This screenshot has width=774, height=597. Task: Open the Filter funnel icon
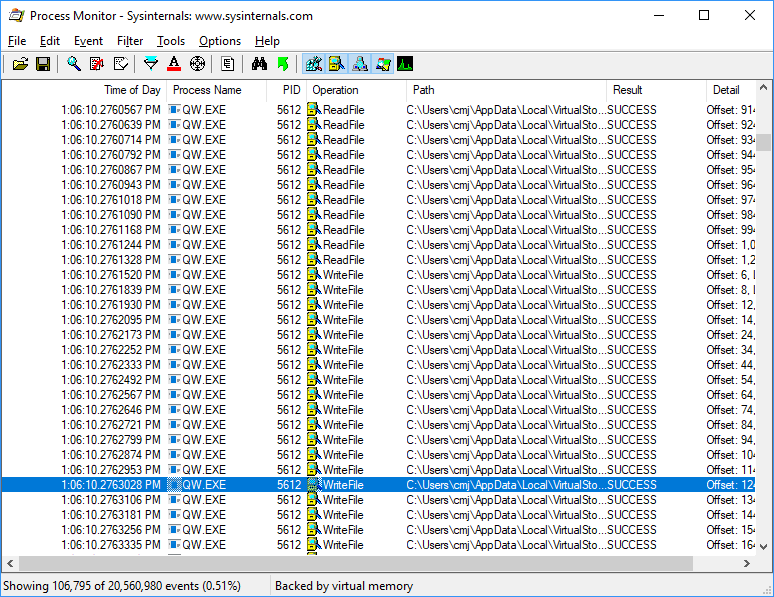(151, 64)
